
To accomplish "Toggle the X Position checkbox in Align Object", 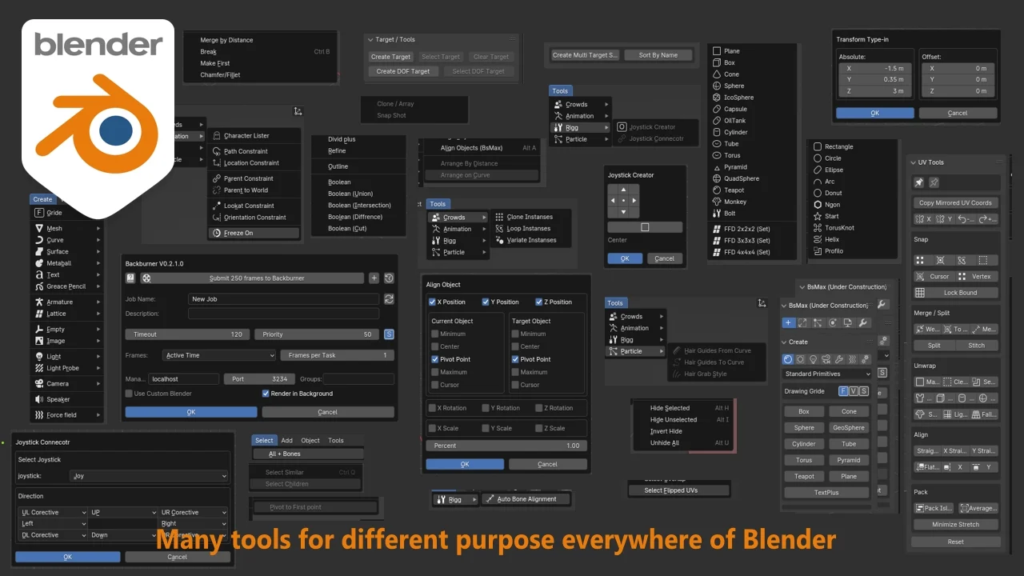I will tap(432, 302).
